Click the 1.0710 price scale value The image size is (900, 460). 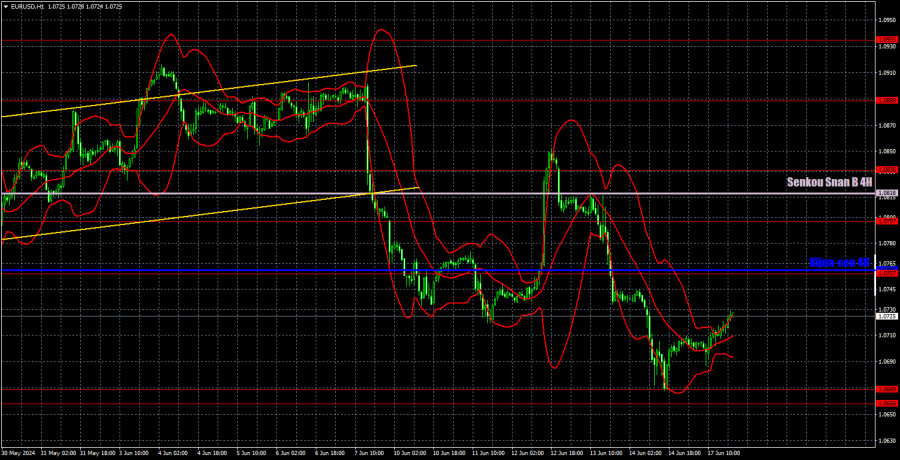(x=885, y=335)
